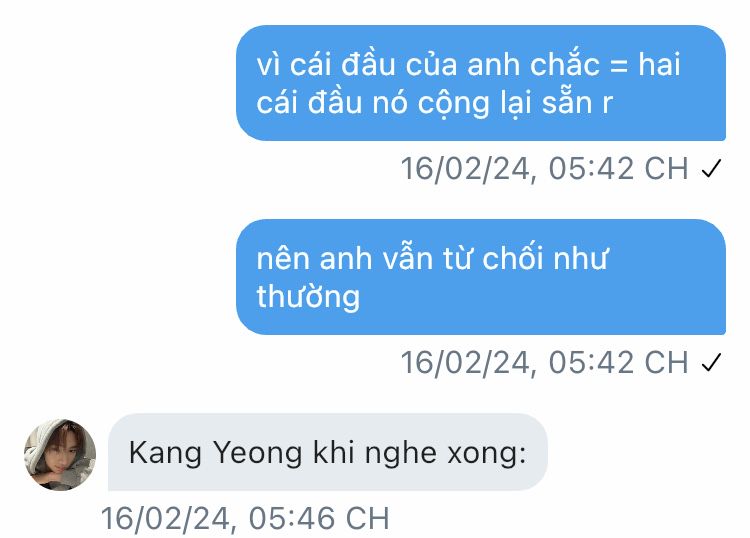The height and width of the screenshot is (538, 750).
Task: Click the name 'Kang Yeong' in the grey message
Action: pos(215,453)
